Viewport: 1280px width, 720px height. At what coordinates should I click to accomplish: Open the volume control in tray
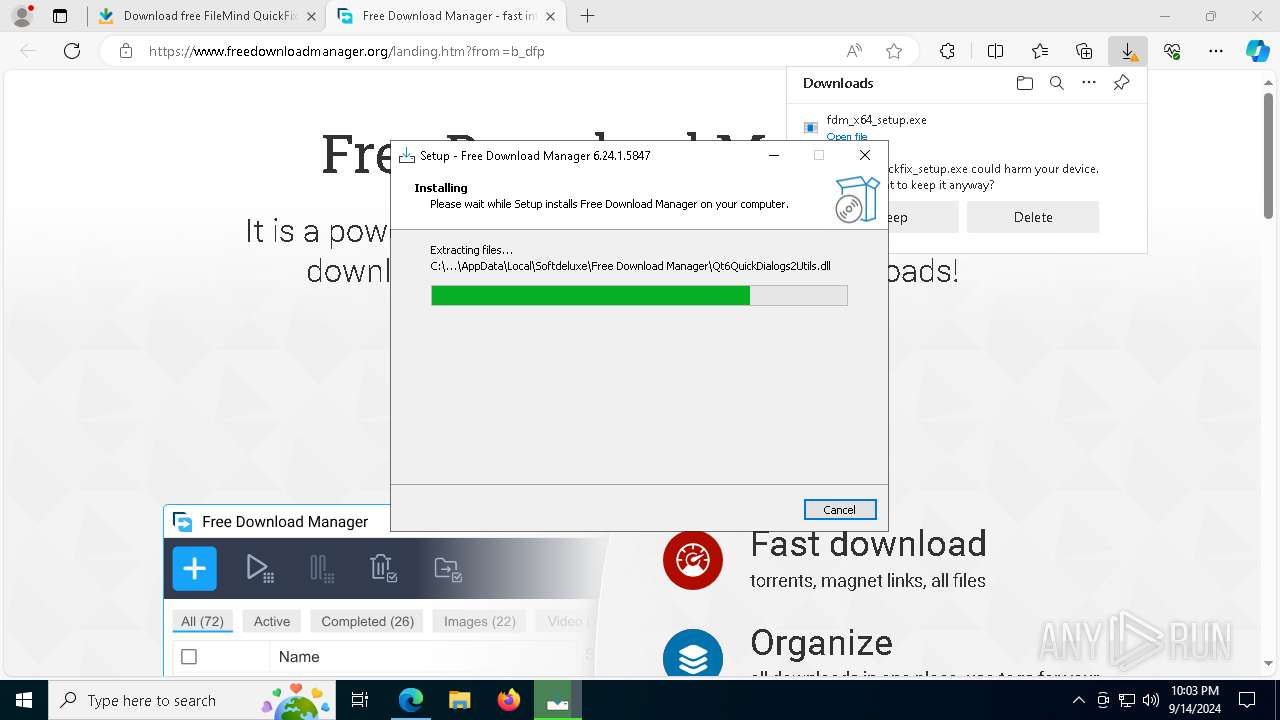(x=1151, y=700)
